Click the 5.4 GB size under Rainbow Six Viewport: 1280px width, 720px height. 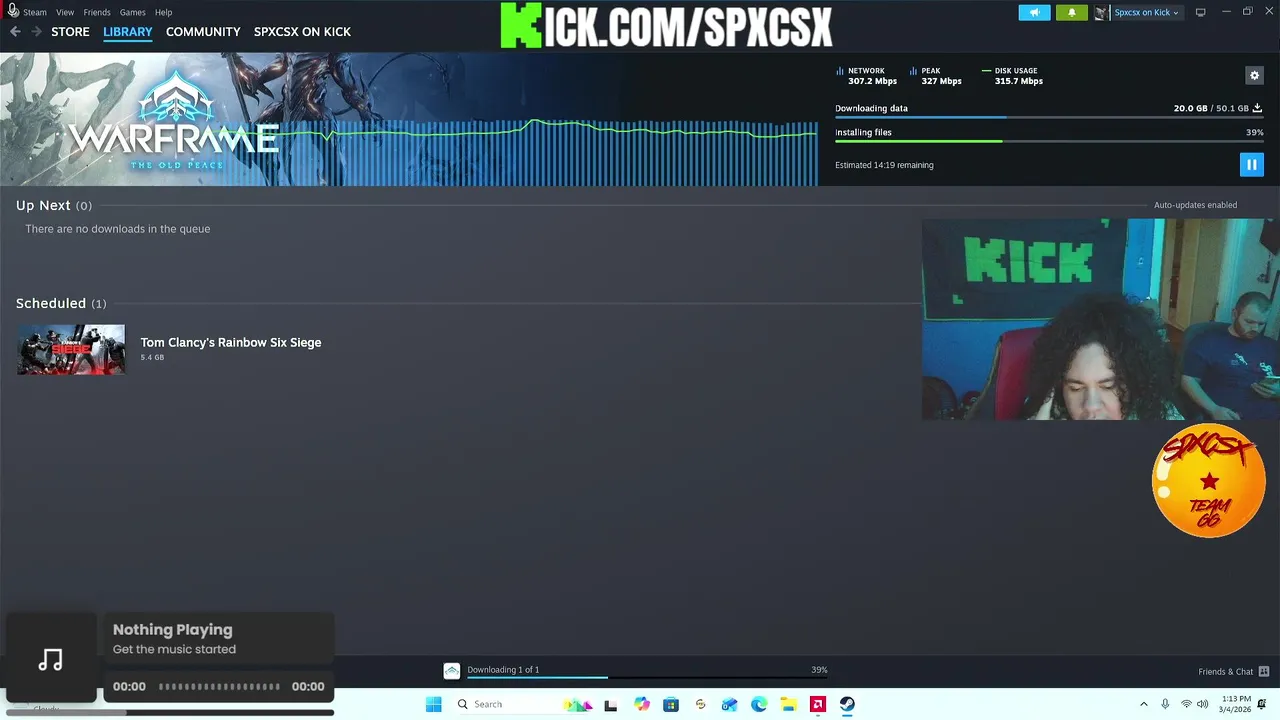152,358
